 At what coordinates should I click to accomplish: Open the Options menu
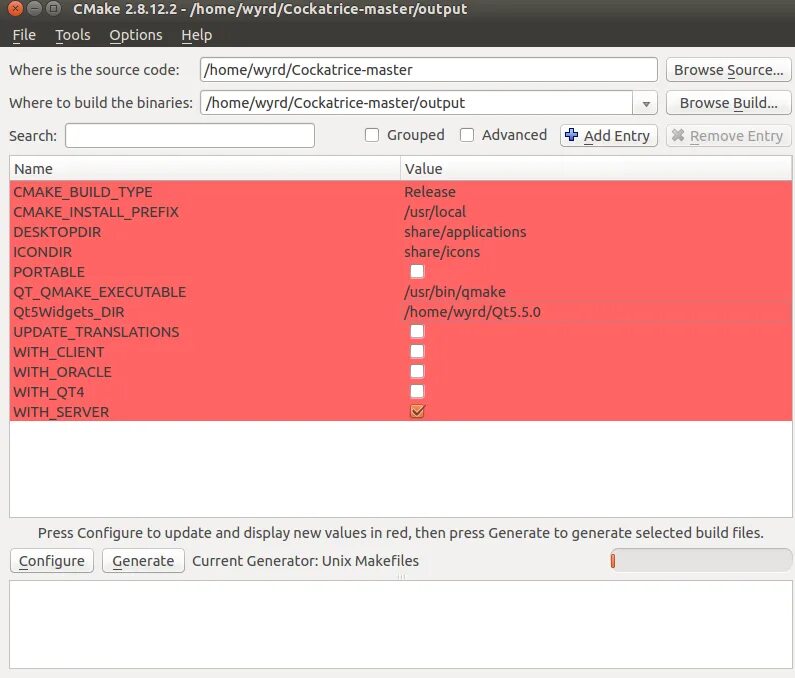[136, 35]
